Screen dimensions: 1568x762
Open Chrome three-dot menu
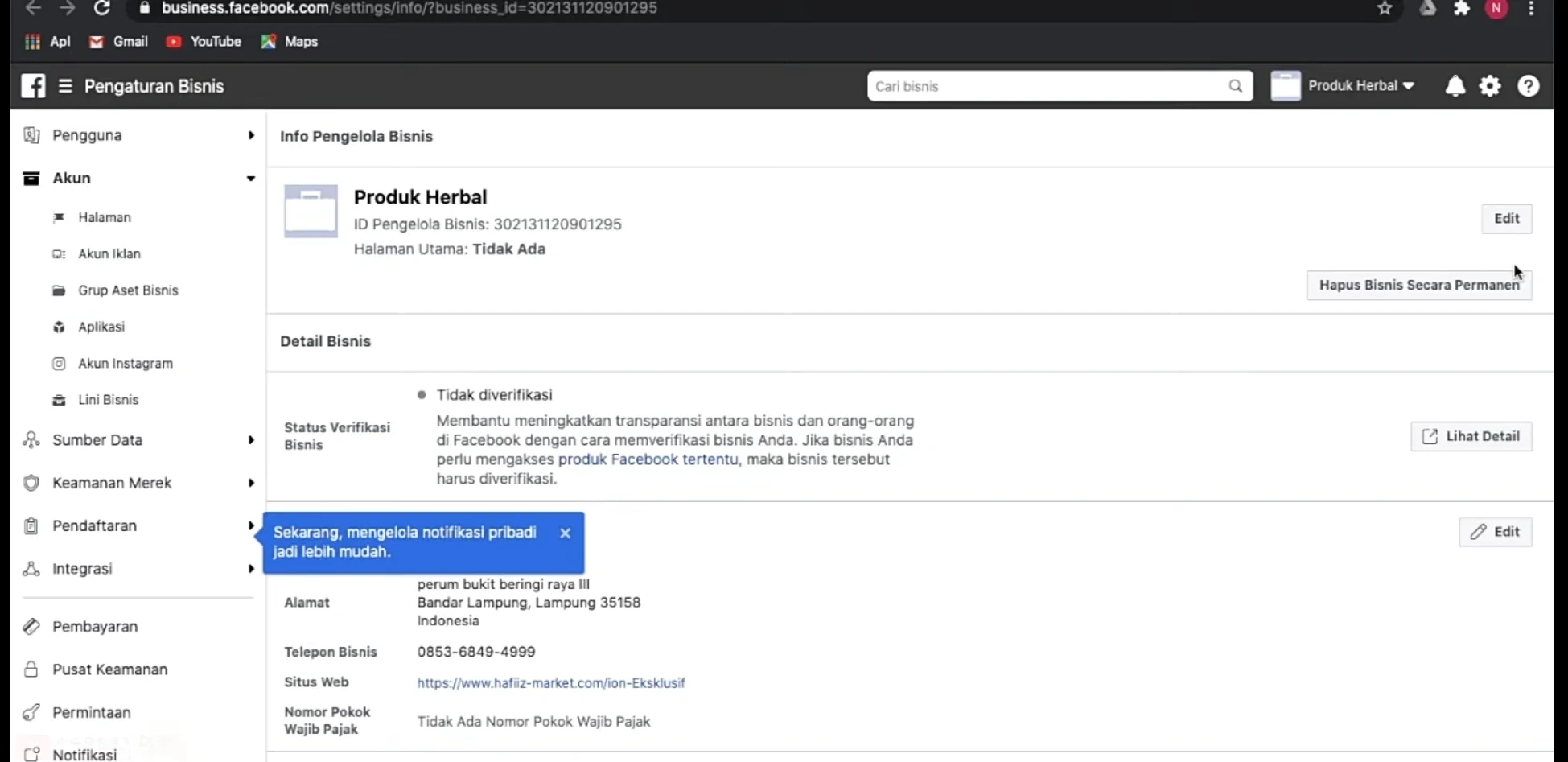[1531, 8]
